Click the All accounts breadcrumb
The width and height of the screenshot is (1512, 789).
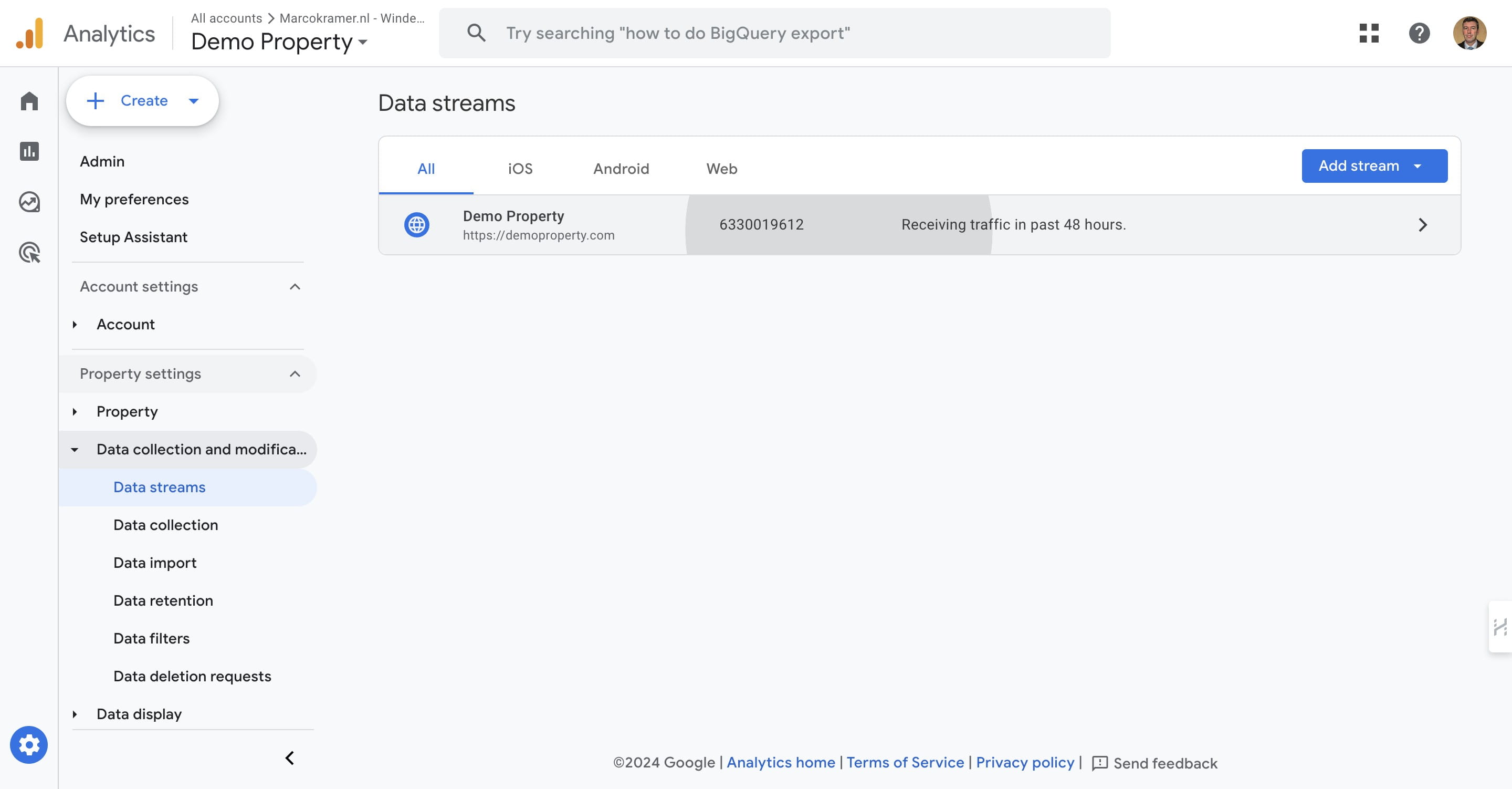227,18
